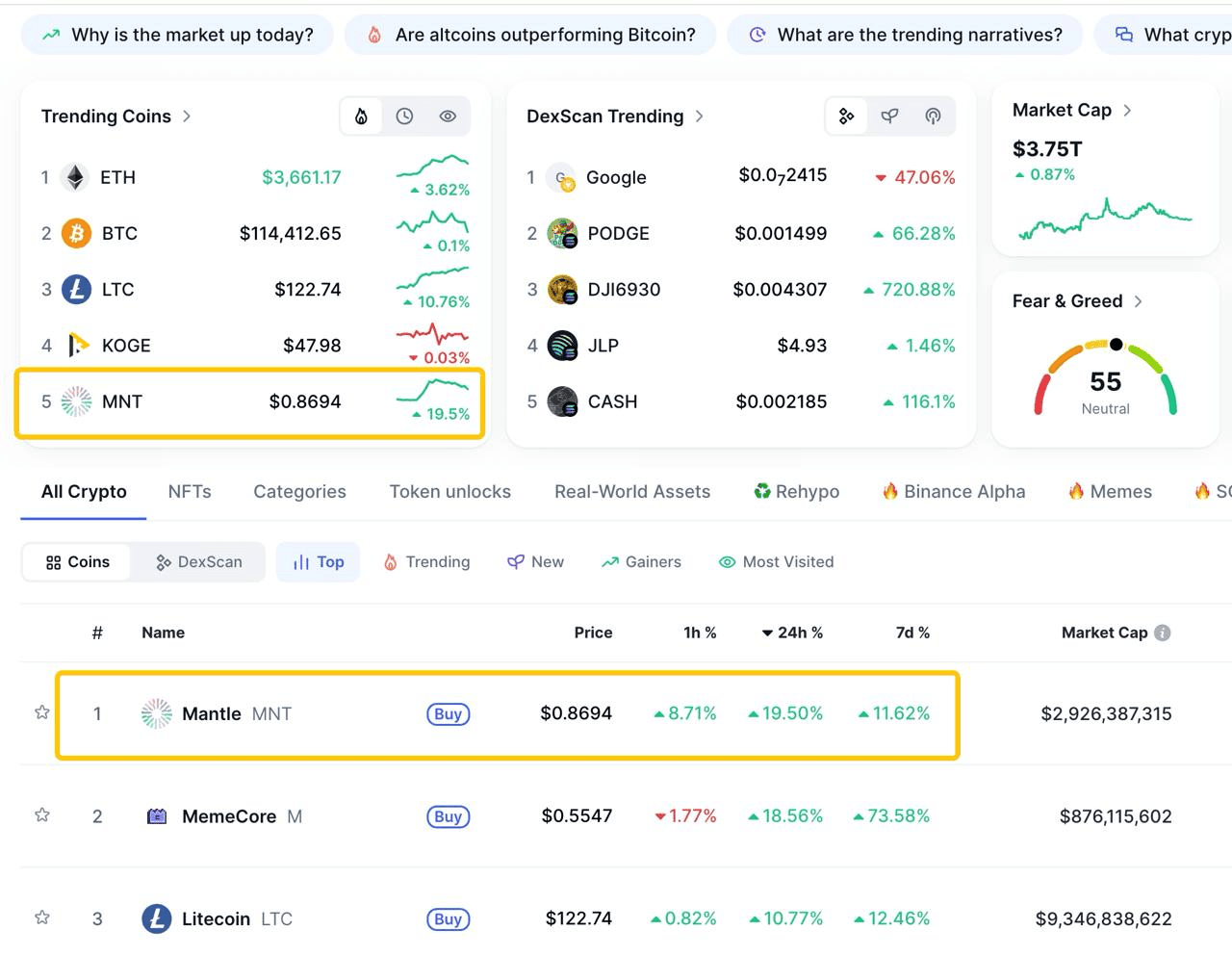Switch Trending Coins to the eye (most visited) view
This screenshot has width=1232, height=956.
[448, 116]
